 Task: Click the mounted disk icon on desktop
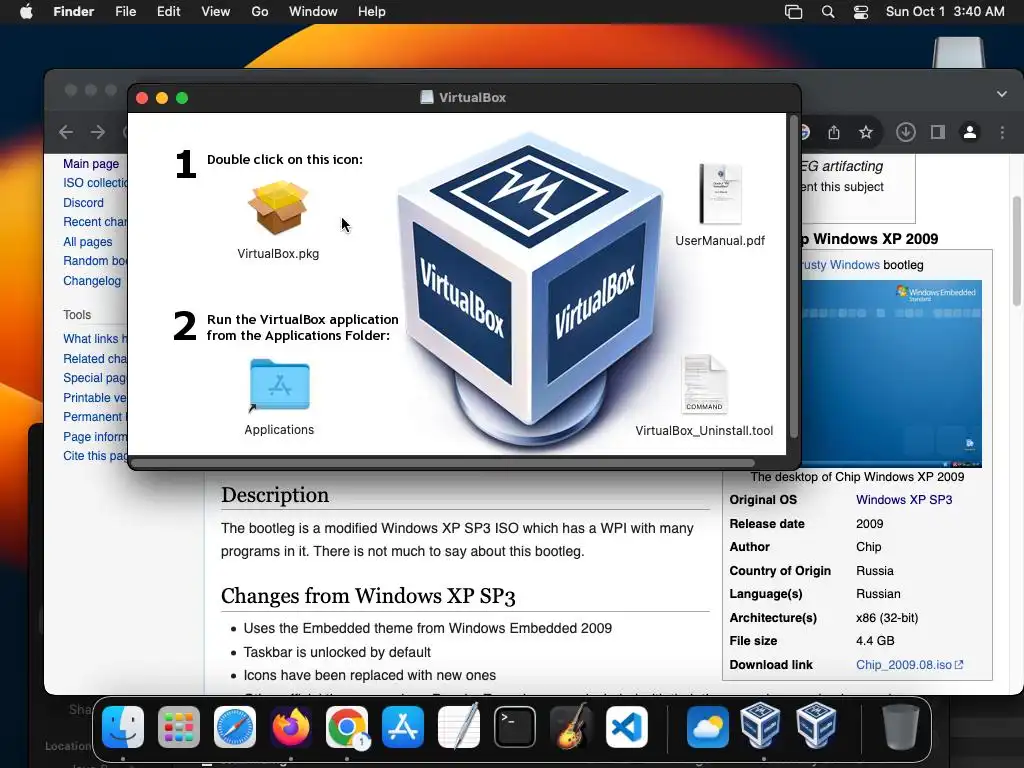pyautogui.click(x=958, y=53)
